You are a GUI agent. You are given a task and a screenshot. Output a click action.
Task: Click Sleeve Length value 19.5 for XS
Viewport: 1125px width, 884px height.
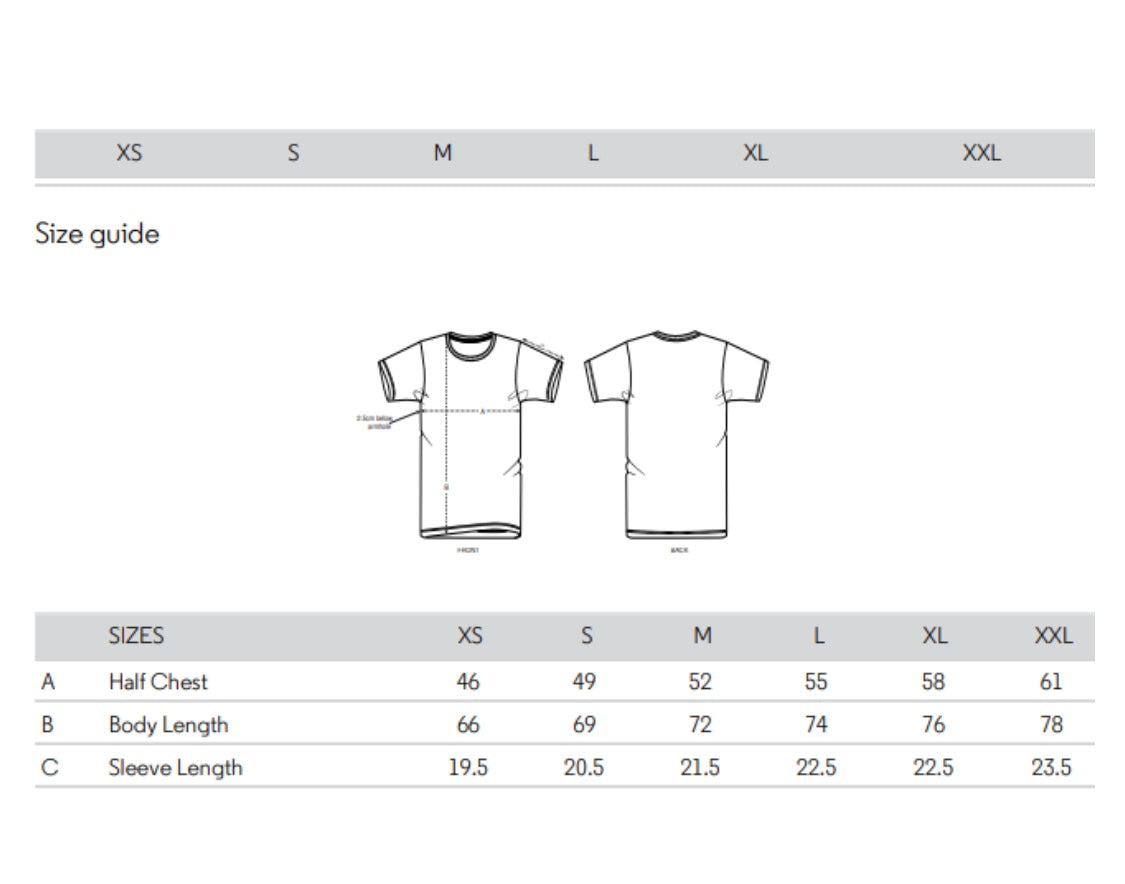click(x=468, y=768)
